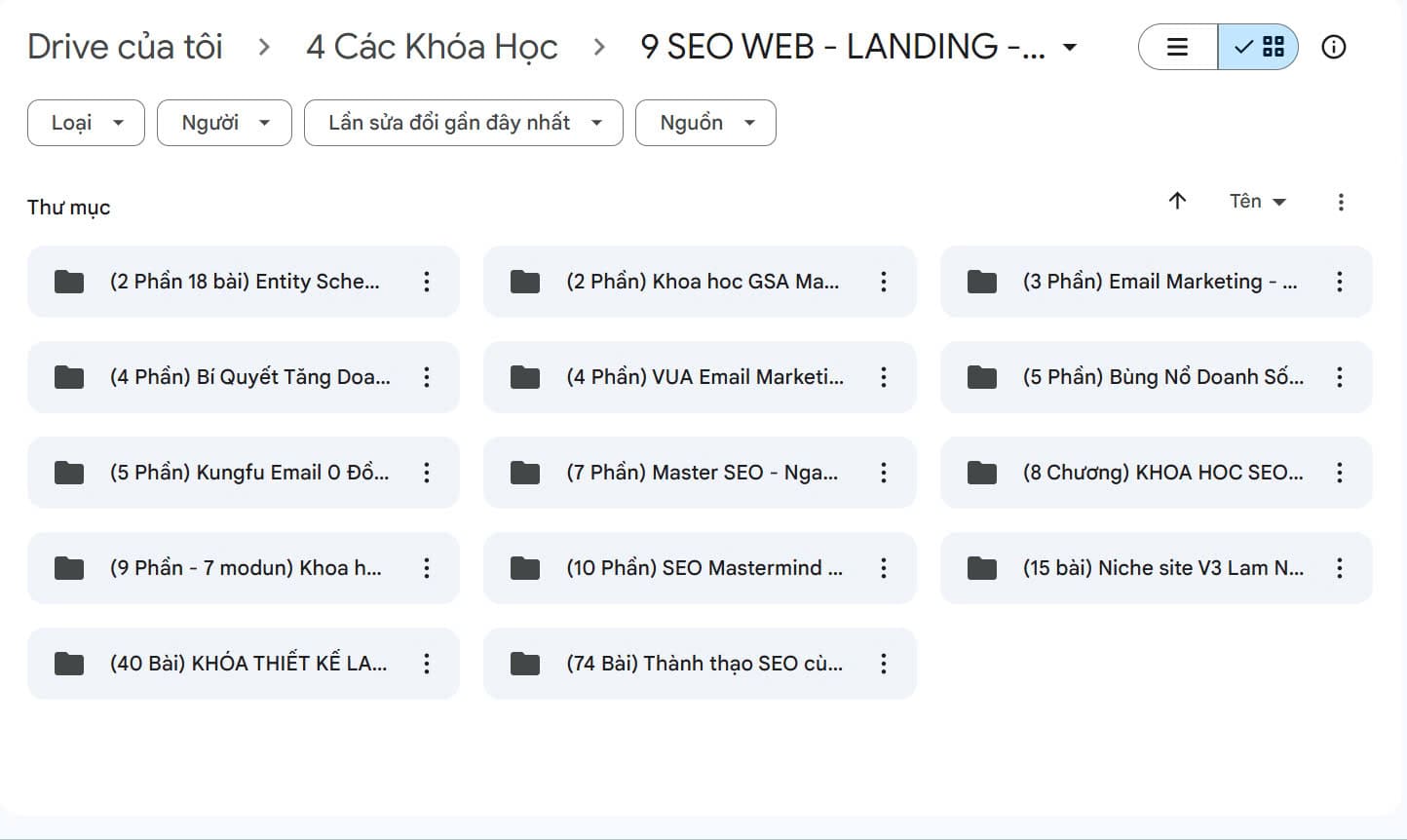Navigate to 4 Các Khóa Học breadcrumb
1407x840 pixels.
pos(432,47)
